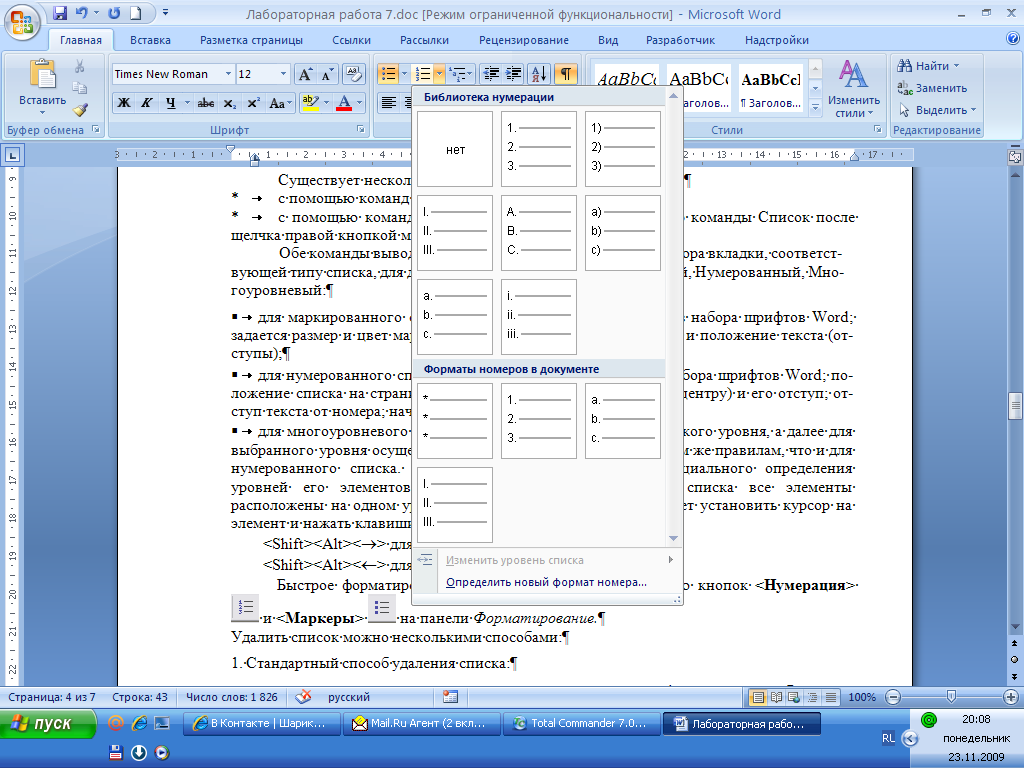This screenshot has height=768, width=1024.
Task: Open the Разметка страницы tab
Action: coord(251,40)
